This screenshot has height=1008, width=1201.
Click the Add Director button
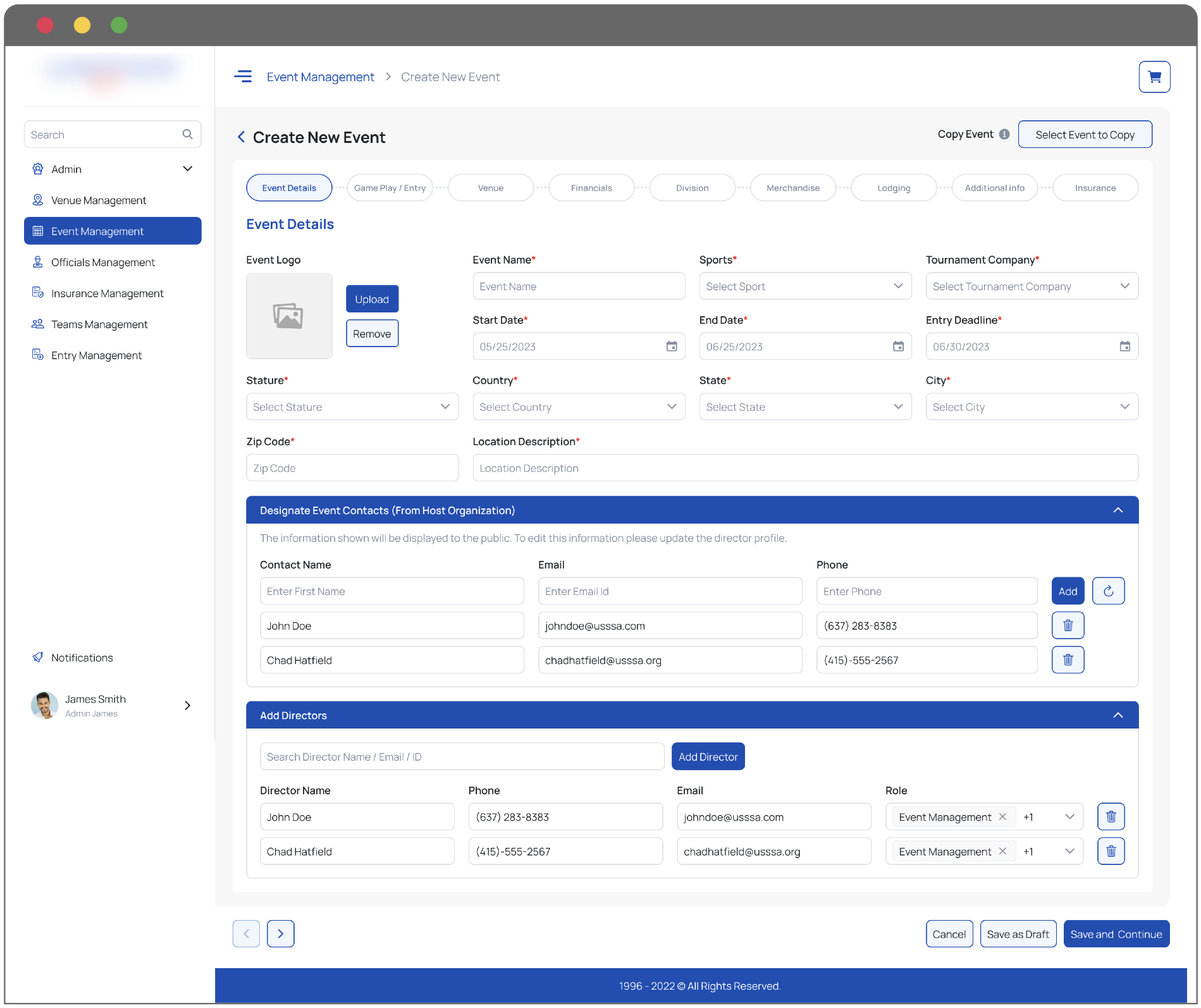click(x=708, y=756)
